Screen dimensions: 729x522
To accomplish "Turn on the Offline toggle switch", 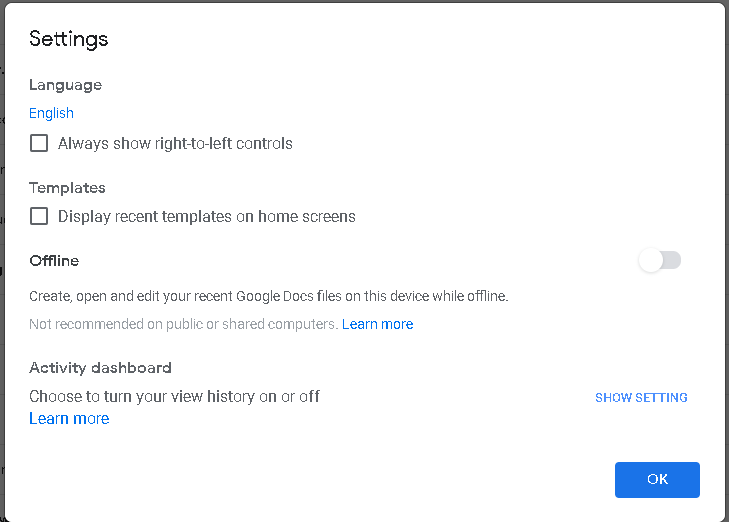I will pyautogui.click(x=659, y=260).
